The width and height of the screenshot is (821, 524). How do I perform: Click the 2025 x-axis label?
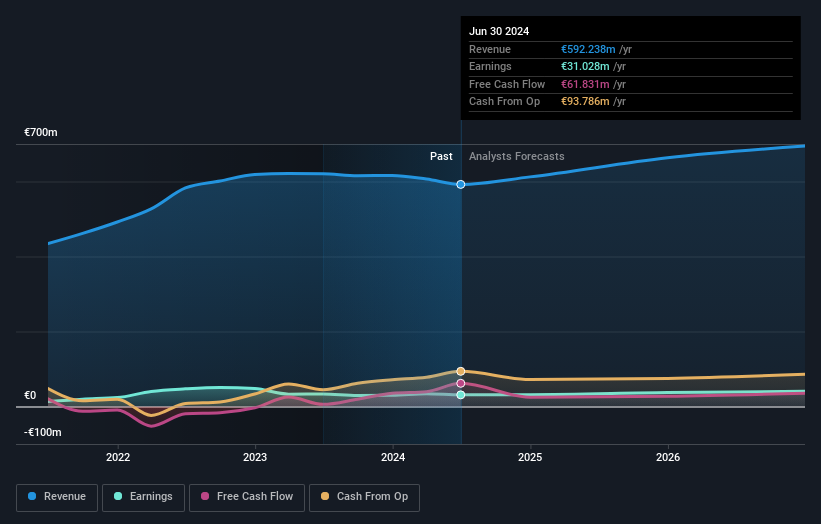point(530,457)
